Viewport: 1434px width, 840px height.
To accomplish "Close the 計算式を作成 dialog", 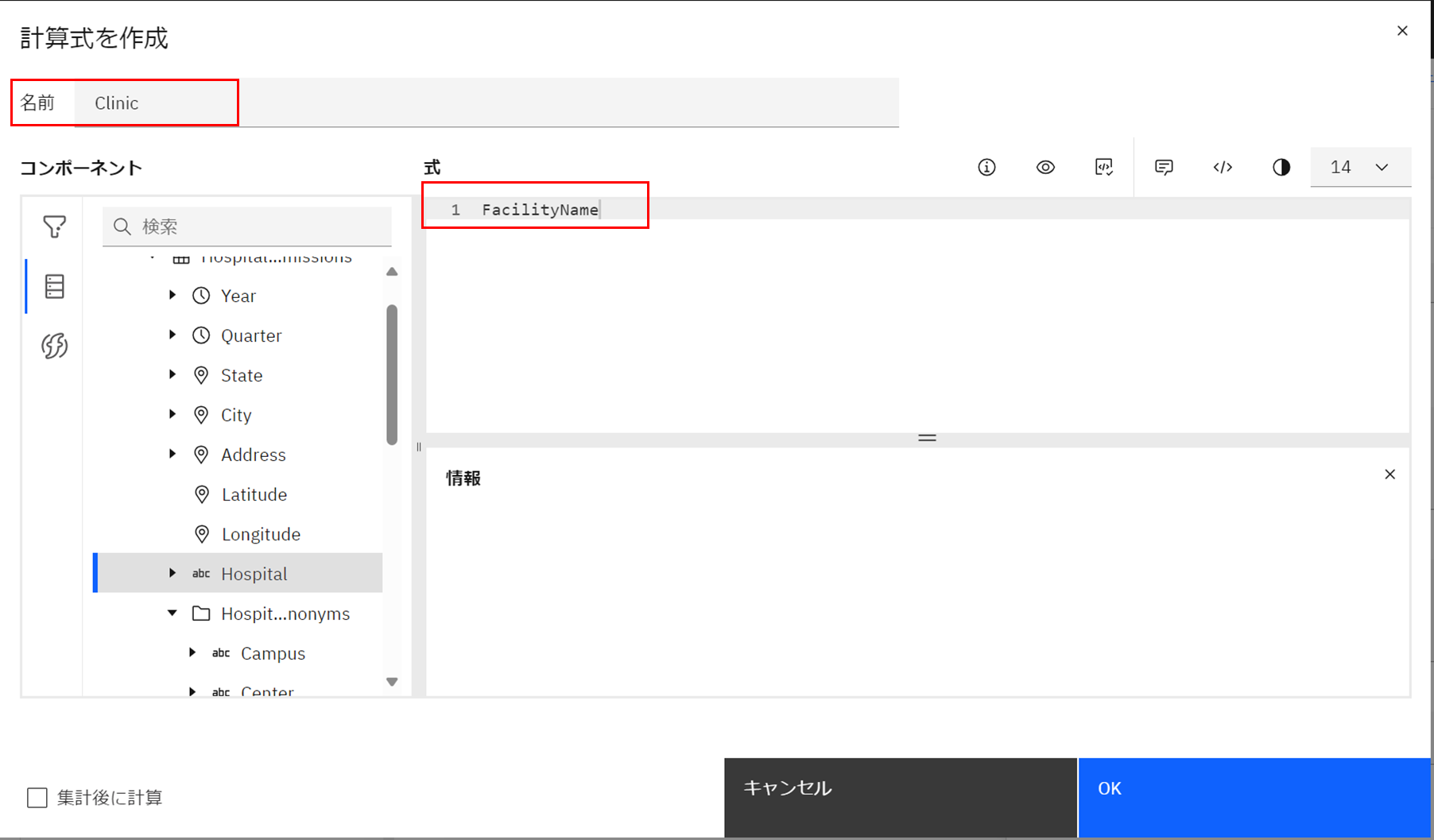I will click(1402, 31).
